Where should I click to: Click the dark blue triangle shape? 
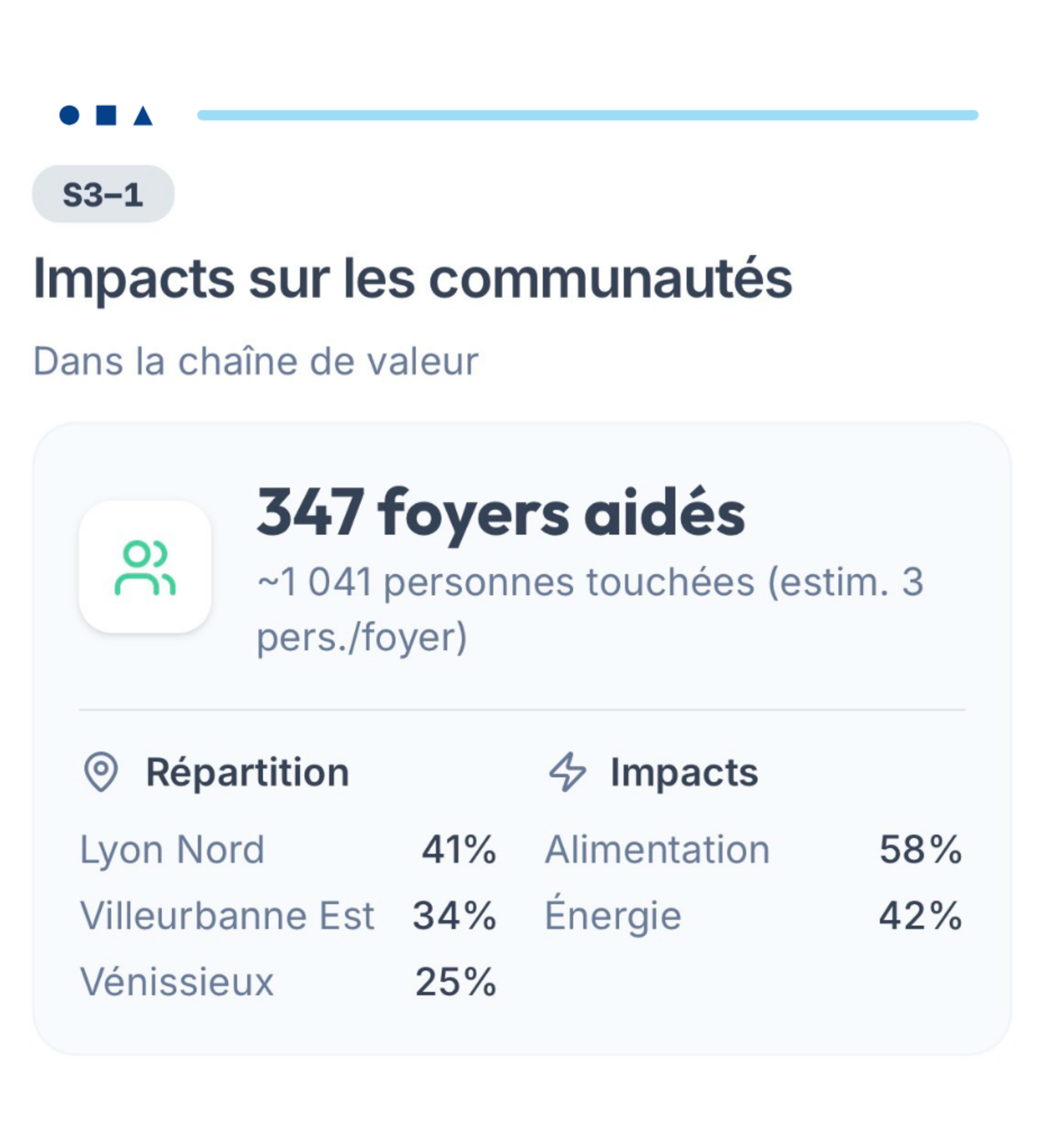(143, 116)
